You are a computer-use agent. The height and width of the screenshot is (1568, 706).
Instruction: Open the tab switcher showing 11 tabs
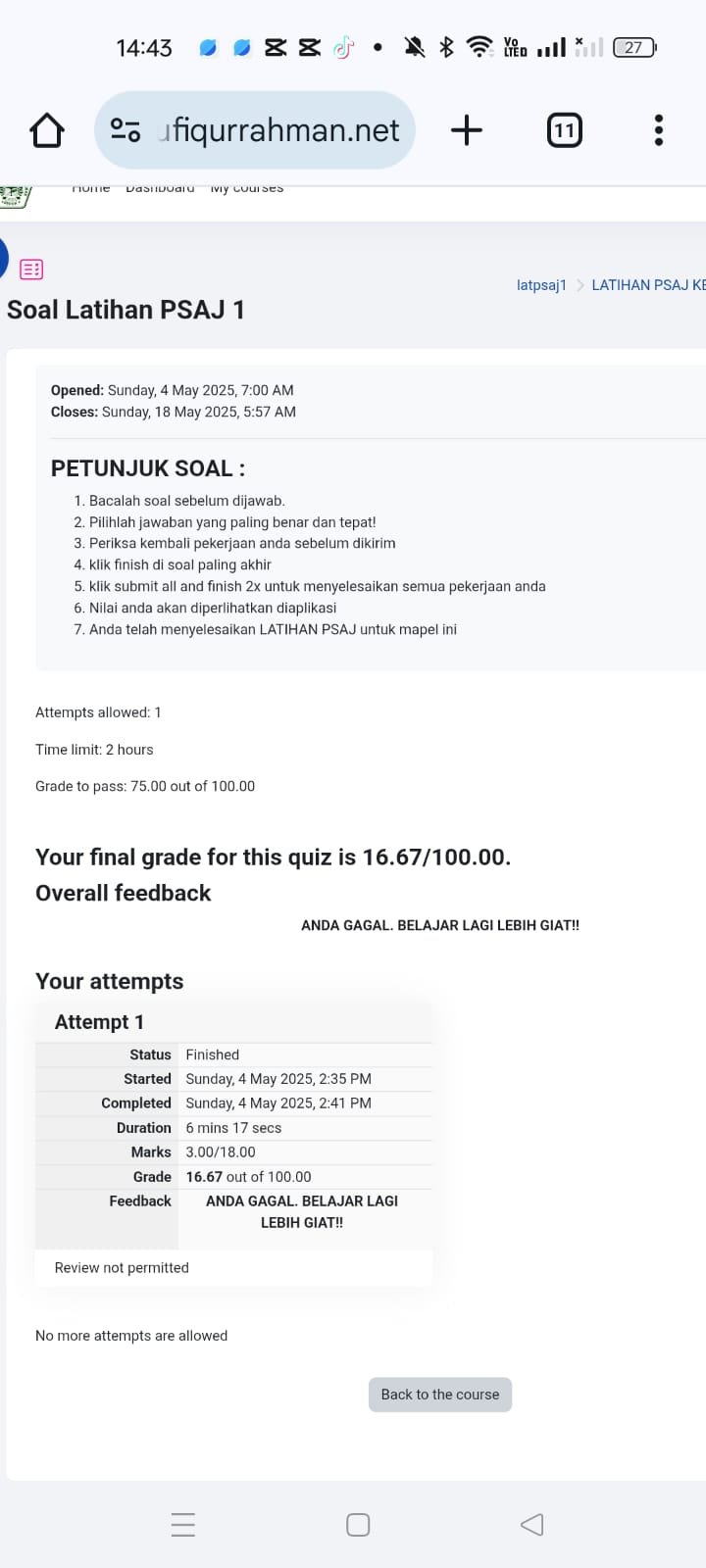pyautogui.click(x=564, y=130)
